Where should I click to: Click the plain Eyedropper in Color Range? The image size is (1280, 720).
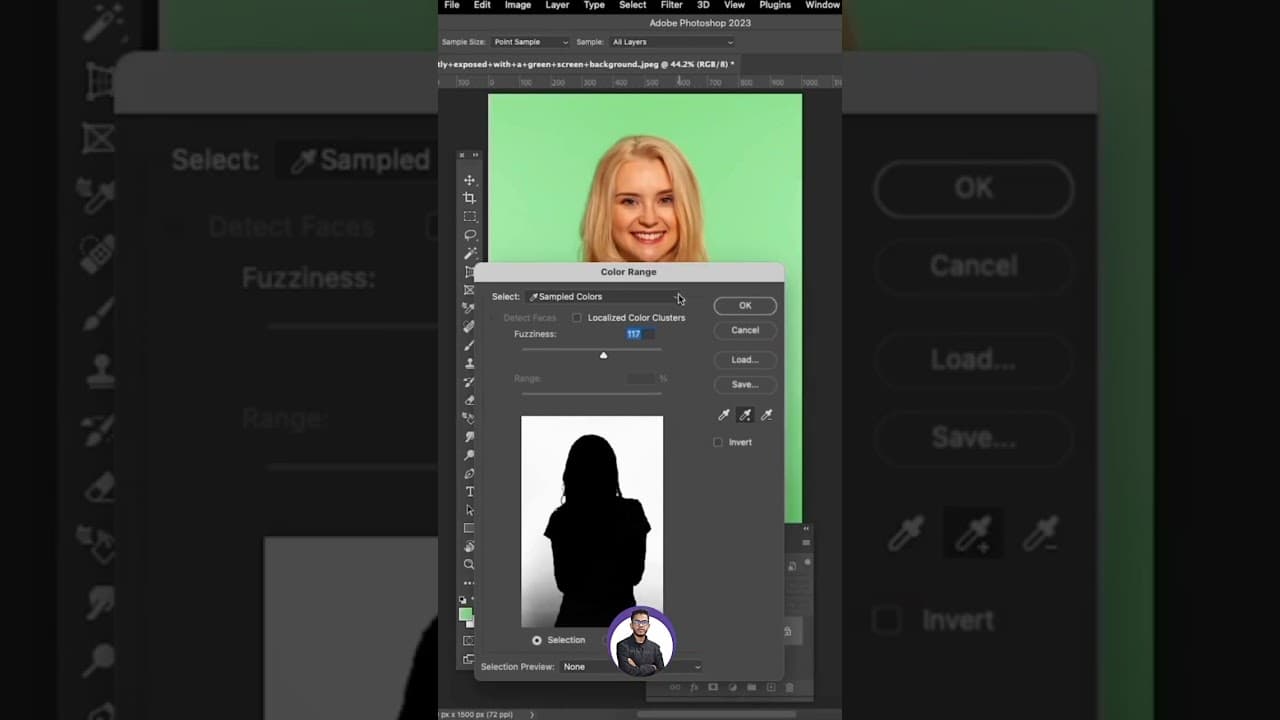(724, 415)
